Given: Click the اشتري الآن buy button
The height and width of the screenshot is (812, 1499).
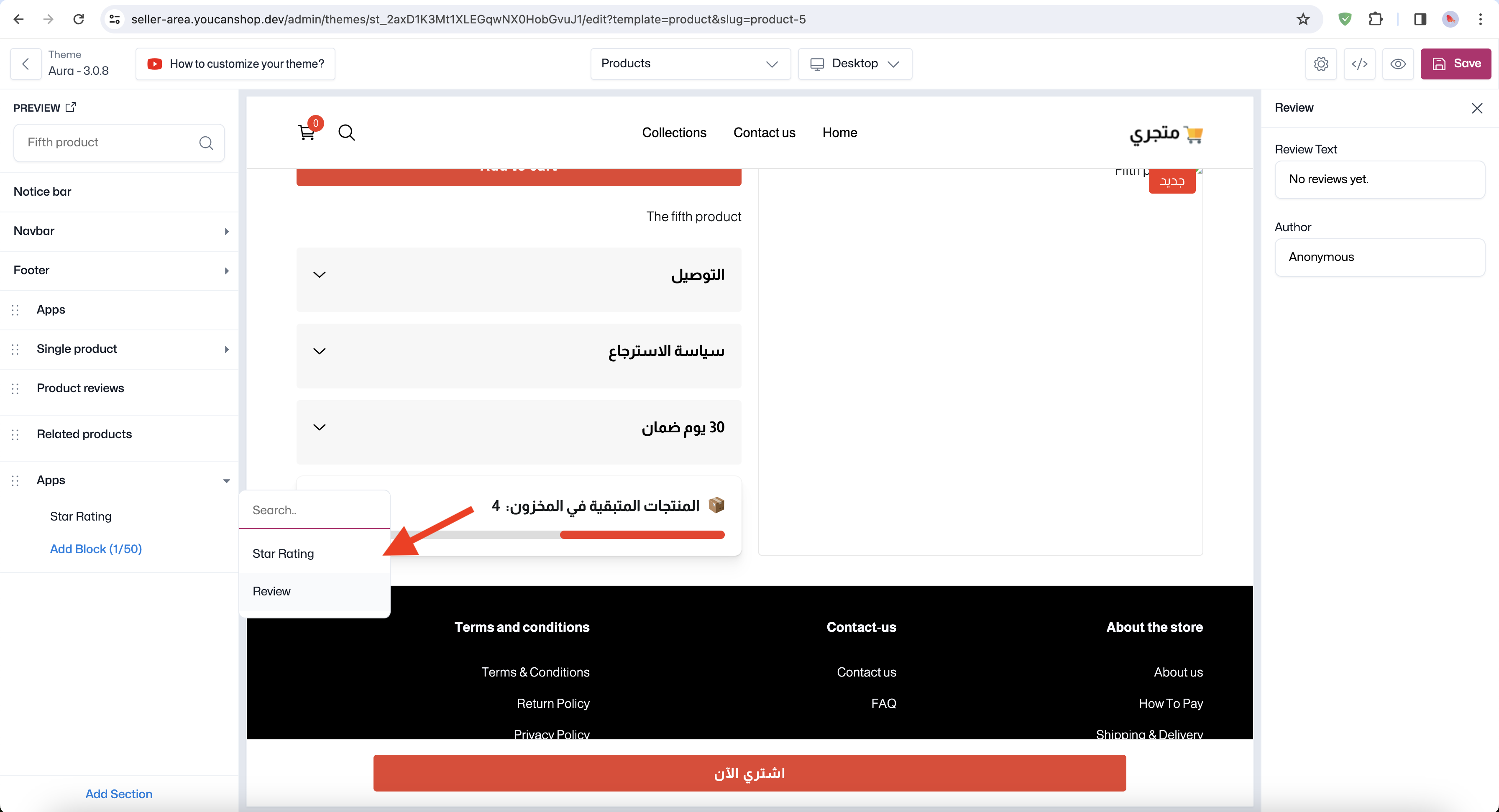Looking at the screenshot, I should (749, 773).
